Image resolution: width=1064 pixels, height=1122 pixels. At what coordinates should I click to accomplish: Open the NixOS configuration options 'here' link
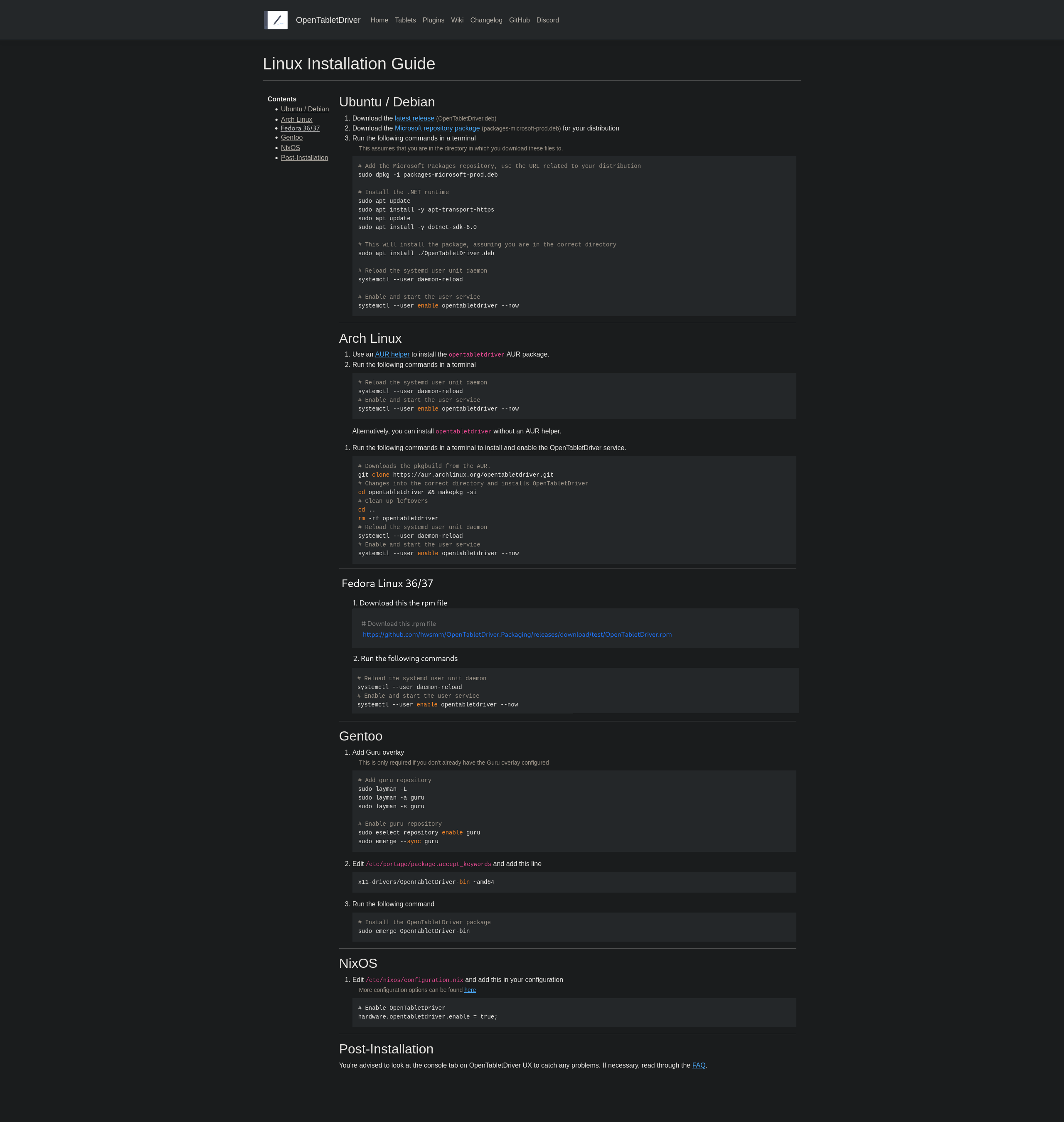click(470, 990)
